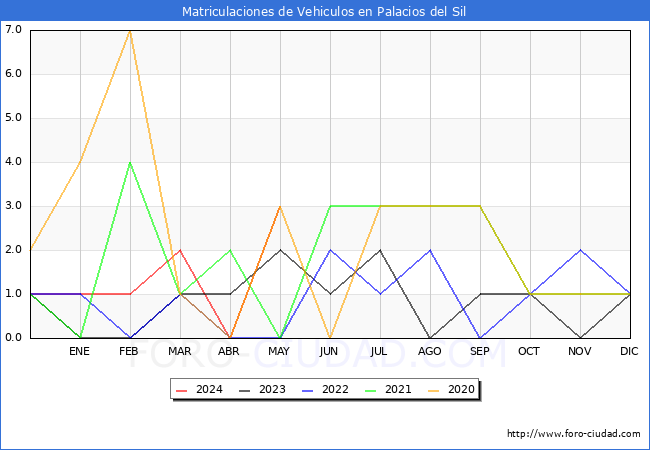Click the 4.0 y-axis value
Screen dimensions: 650x450
click(x=13, y=161)
